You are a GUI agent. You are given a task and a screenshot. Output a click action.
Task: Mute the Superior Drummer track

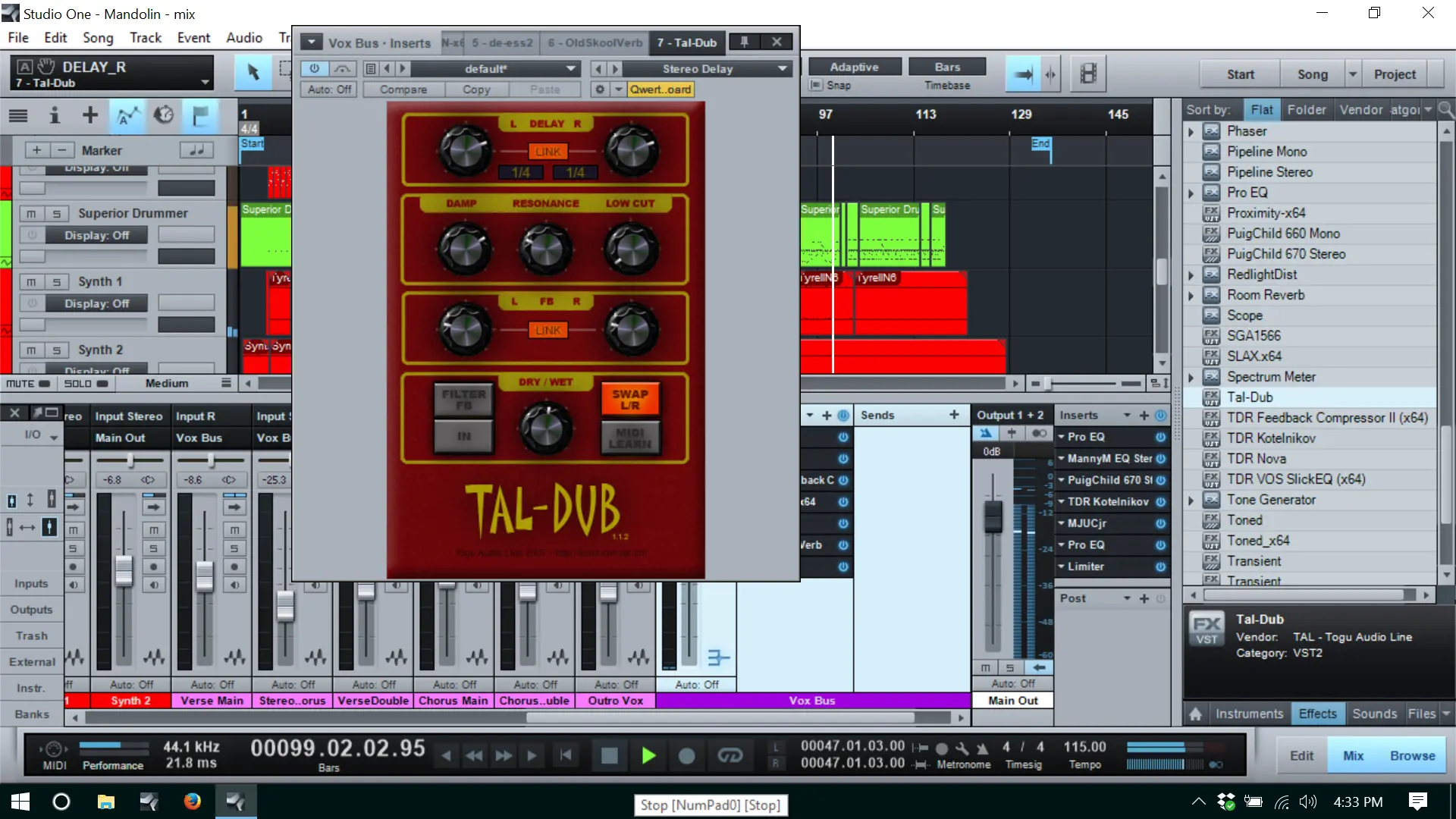click(x=31, y=214)
